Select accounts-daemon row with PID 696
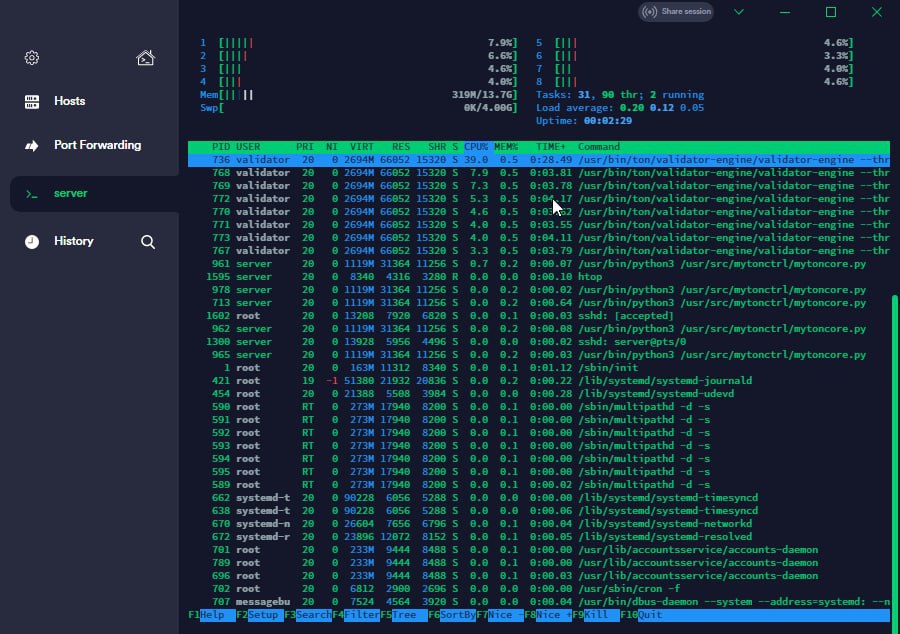Viewport: 900px width, 634px height. tap(539, 576)
